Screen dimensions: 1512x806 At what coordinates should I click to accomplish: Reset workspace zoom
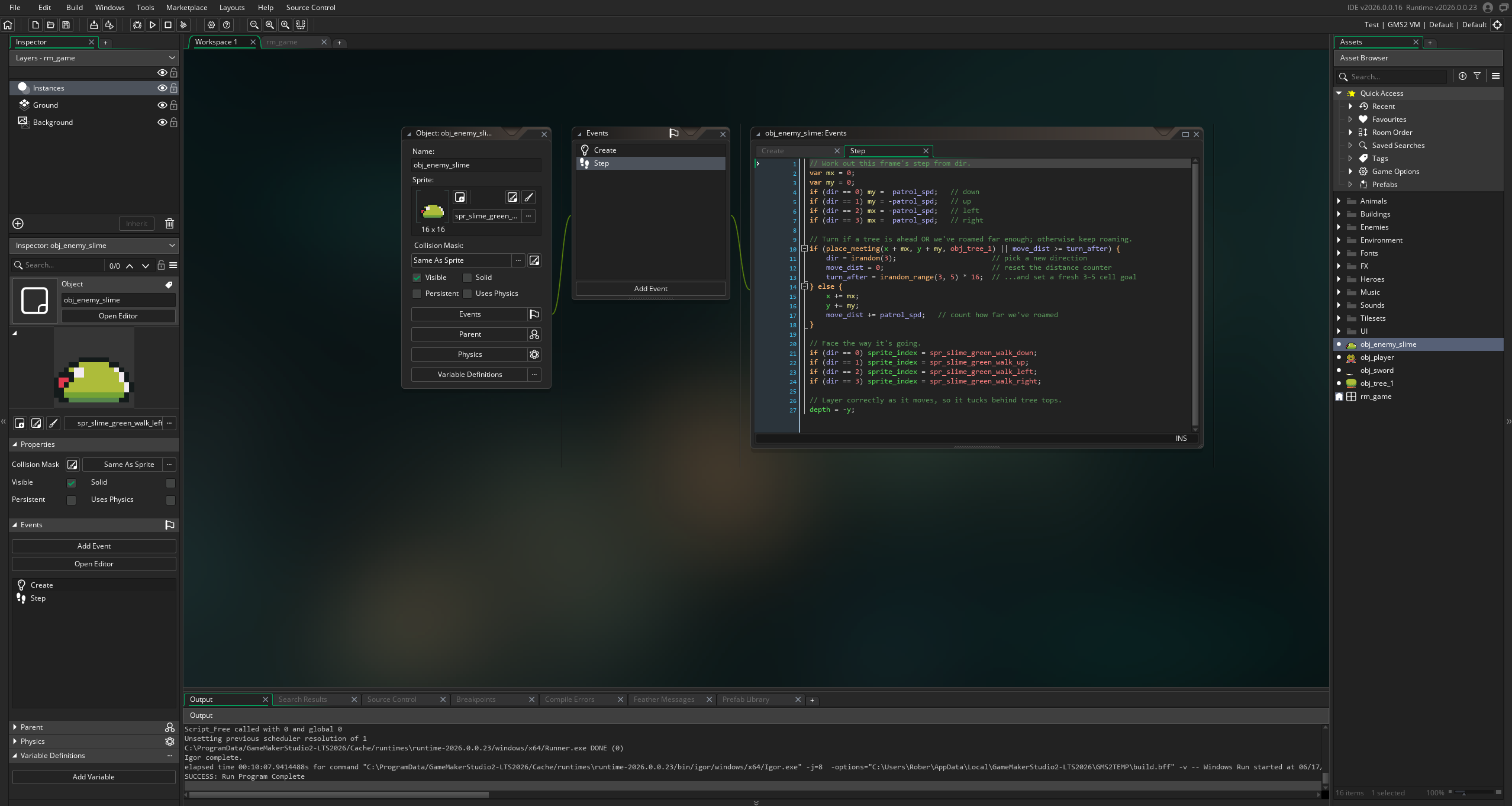[270, 25]
